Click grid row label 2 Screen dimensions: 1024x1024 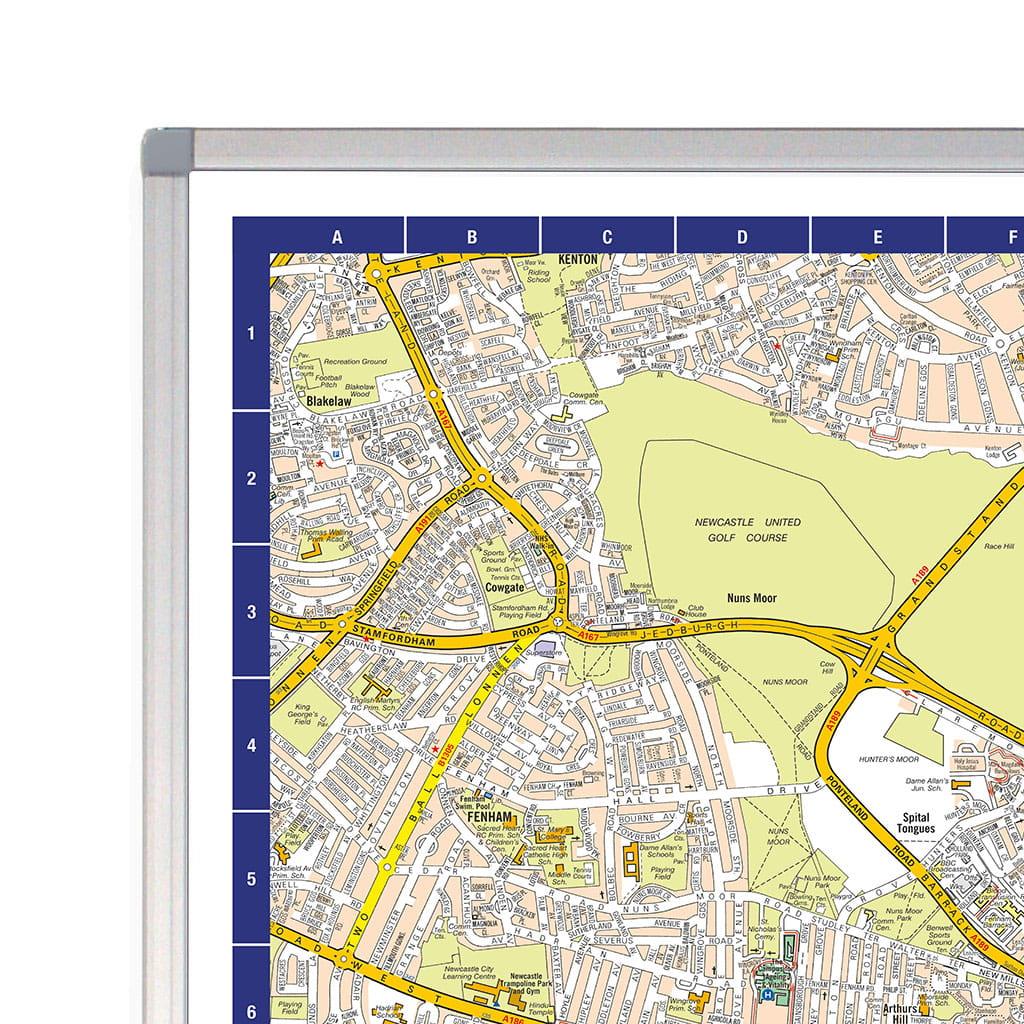[x=251, y=479]
